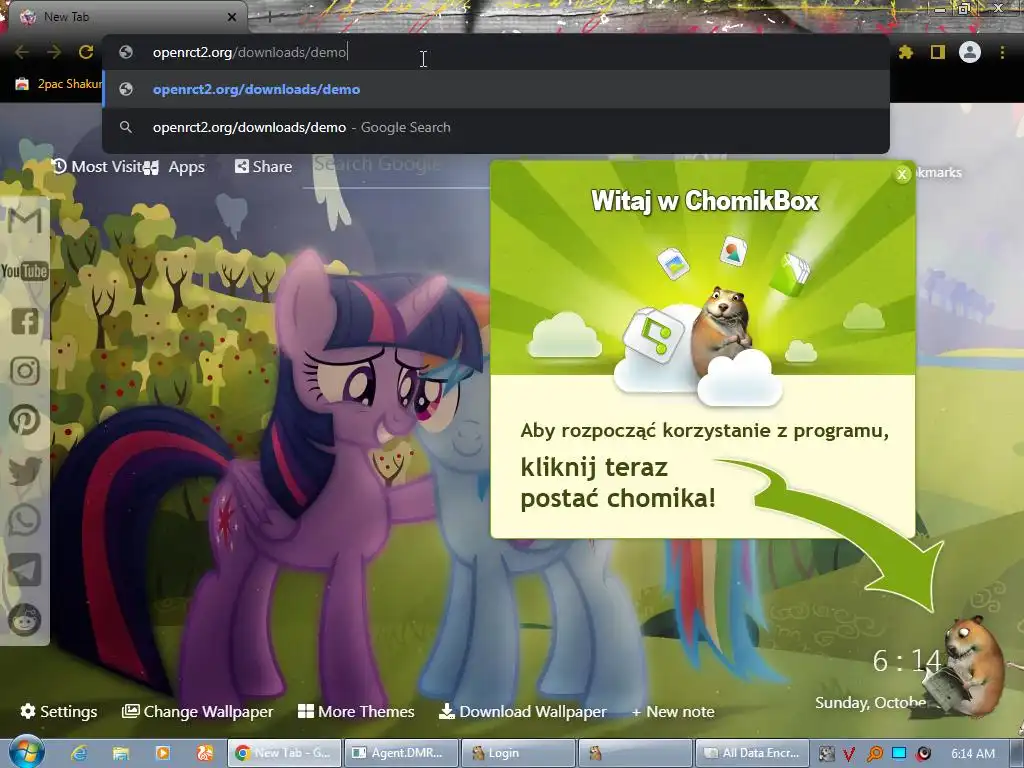Open Reddit from the left sidebar
The image size is (1024, 768).
coord(25,620)
